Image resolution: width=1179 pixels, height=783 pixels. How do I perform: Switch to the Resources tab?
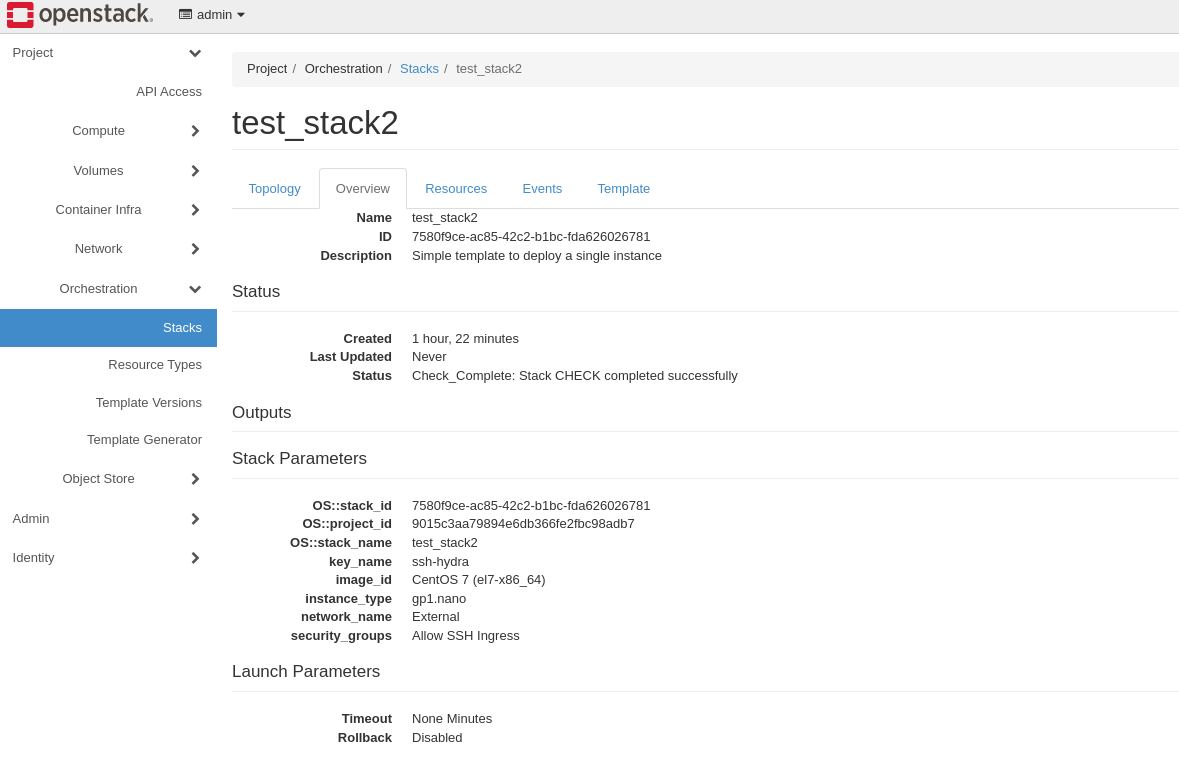[456, 189]
